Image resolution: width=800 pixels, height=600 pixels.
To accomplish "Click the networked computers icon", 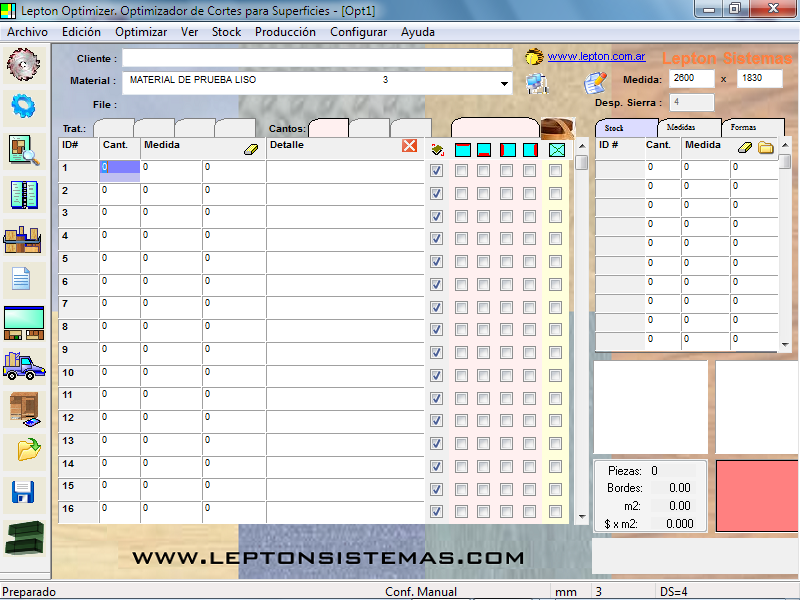I will tap(537, 84).
